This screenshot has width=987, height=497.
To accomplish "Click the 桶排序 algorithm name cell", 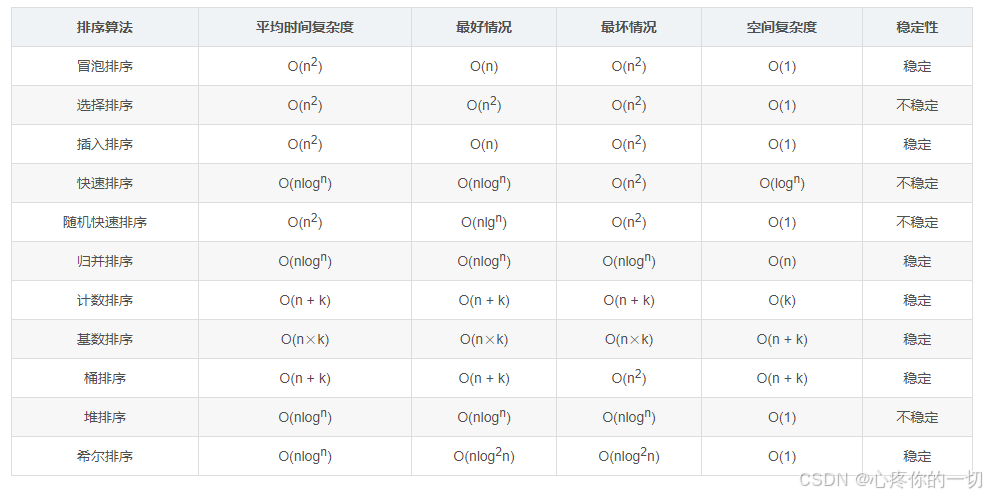I will tap(104, 378).
